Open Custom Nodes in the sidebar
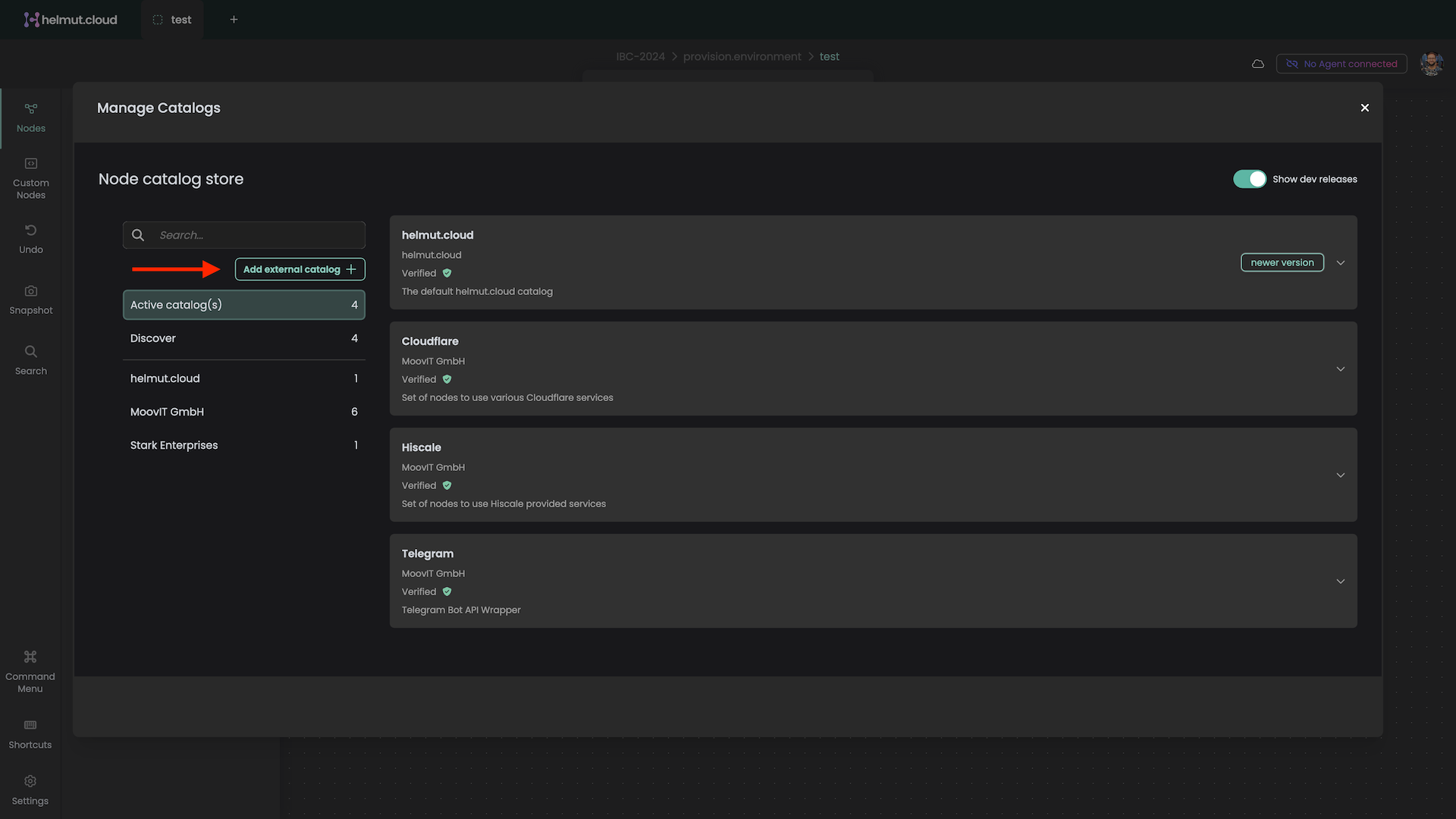 point(30,178)
